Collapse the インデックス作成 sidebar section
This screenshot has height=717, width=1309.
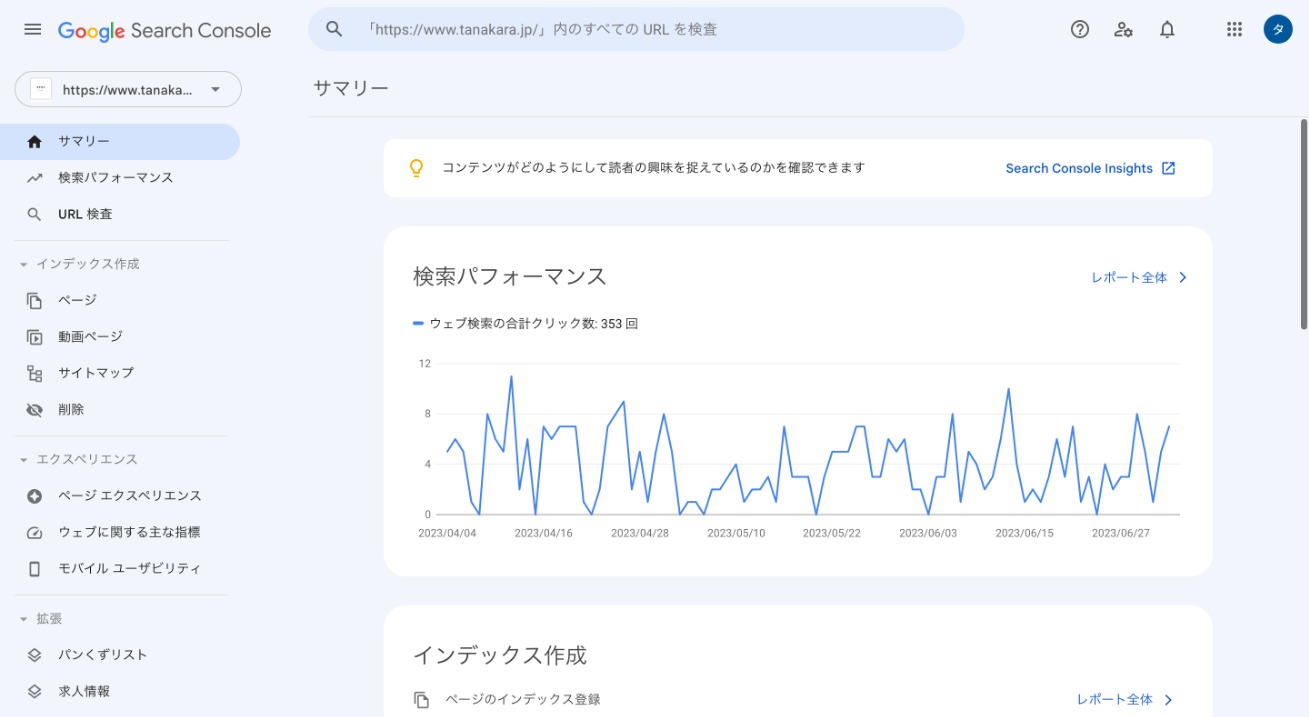click(24, 265)
